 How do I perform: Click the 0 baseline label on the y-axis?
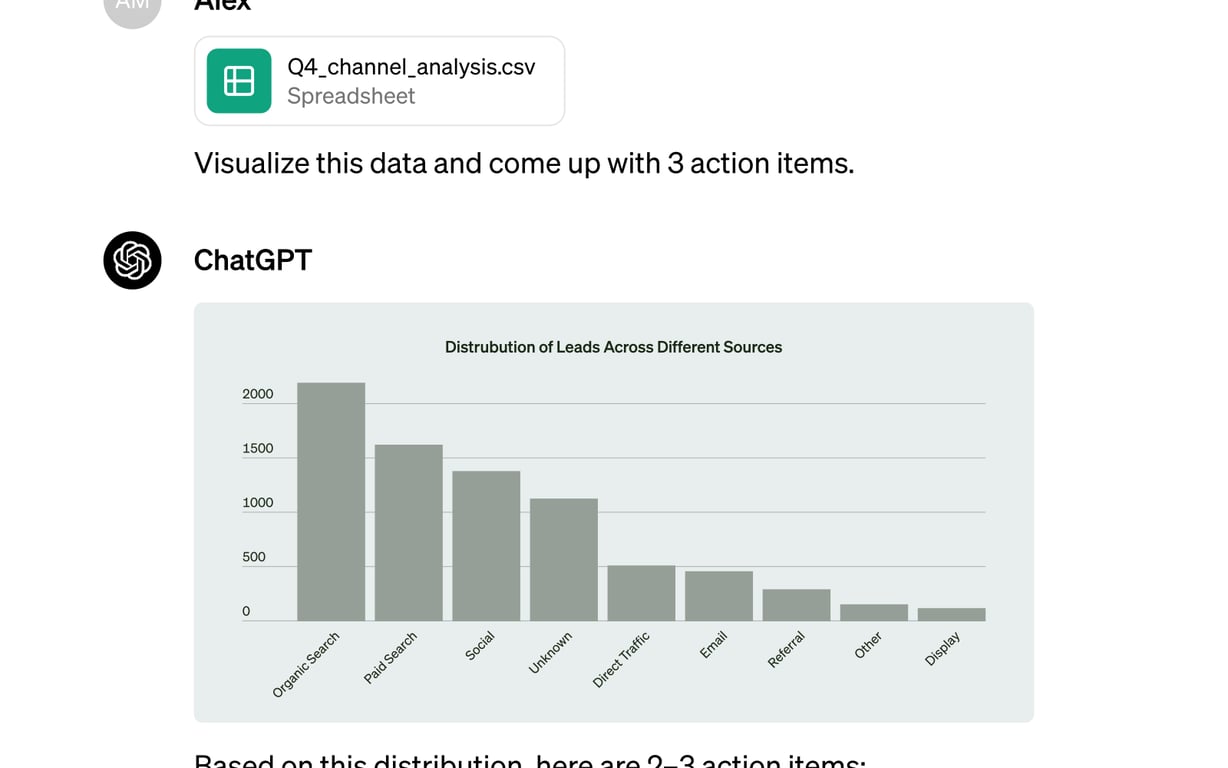coord(245,610)
